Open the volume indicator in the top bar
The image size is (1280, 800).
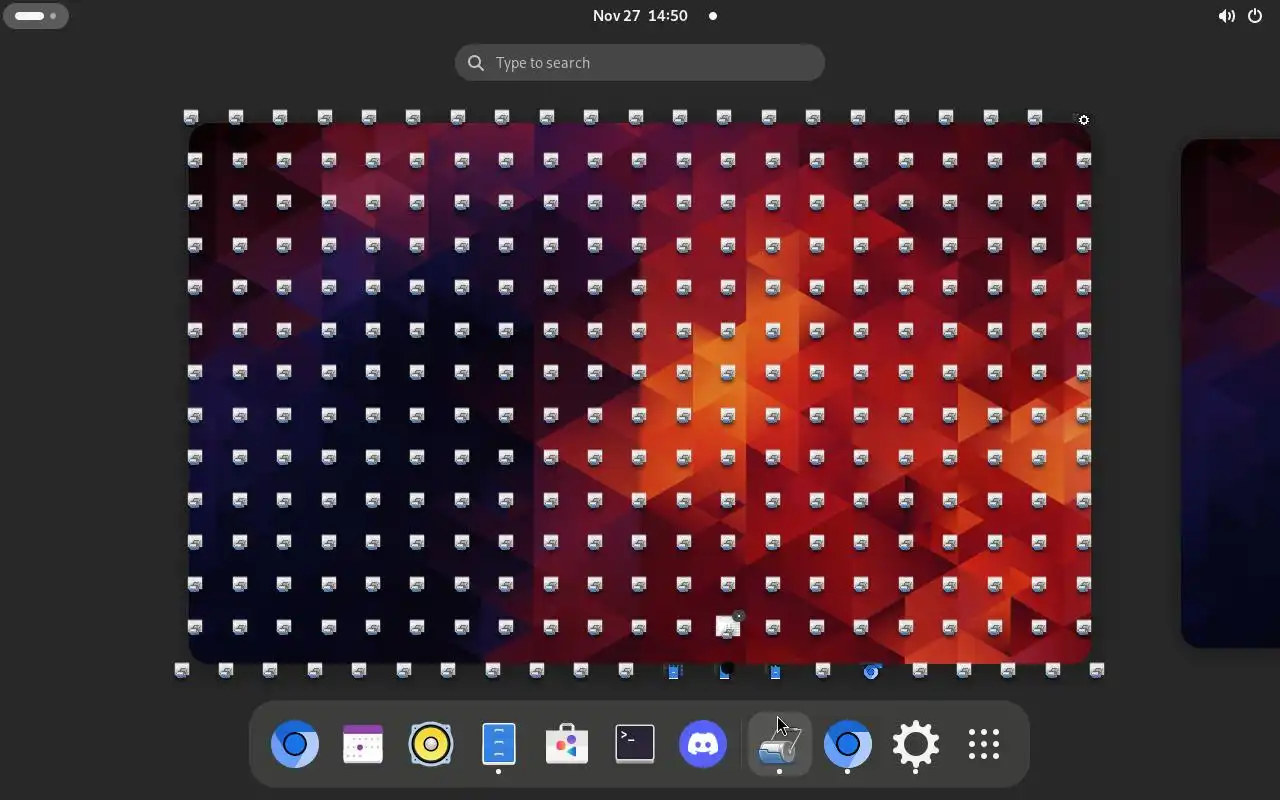1226,16
